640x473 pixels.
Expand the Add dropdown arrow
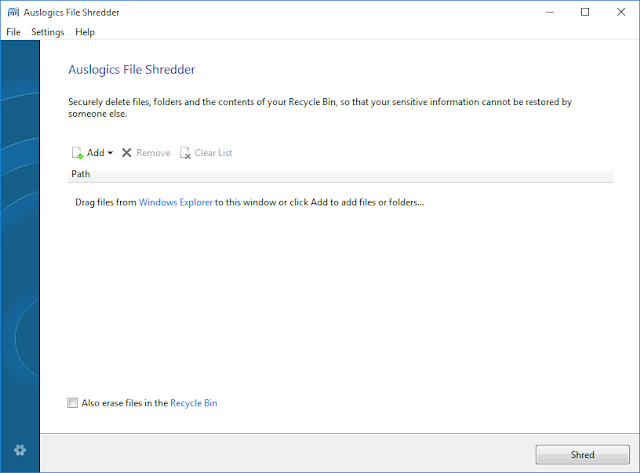[x=110, y=153]
